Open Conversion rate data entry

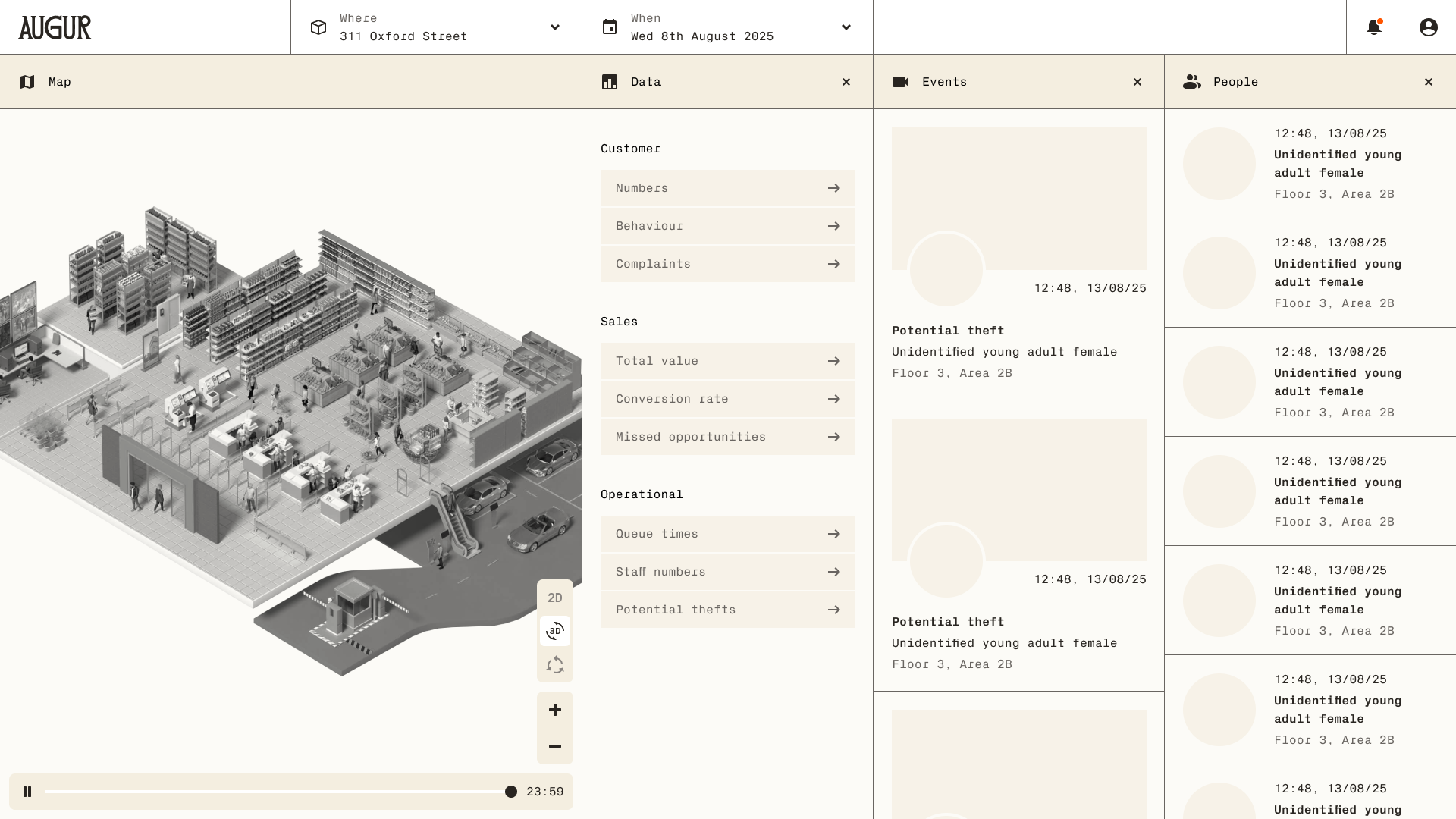[x=727, y=399]
